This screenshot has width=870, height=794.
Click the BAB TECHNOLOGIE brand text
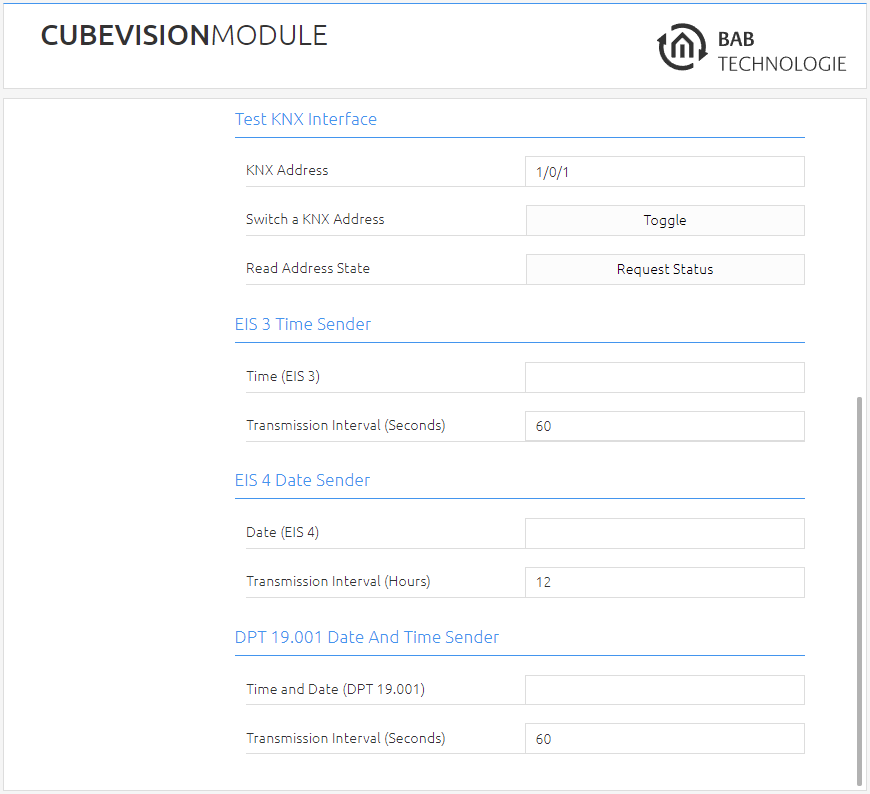coord(782,51)
